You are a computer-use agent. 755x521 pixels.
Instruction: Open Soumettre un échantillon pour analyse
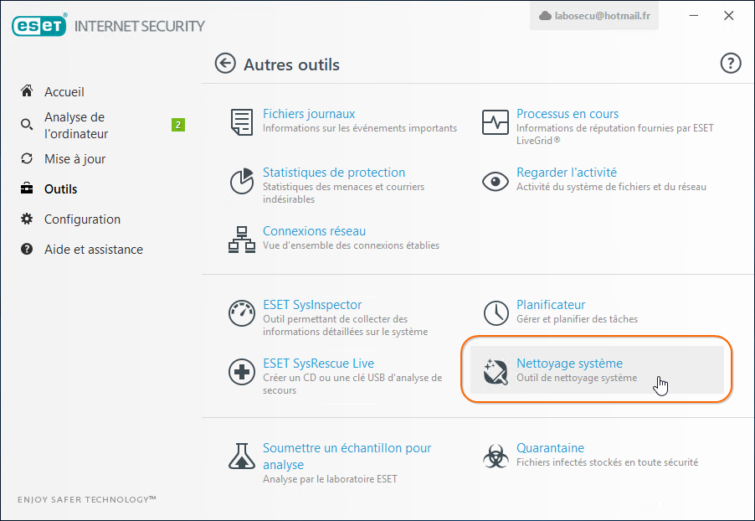[x=347, y=456]
